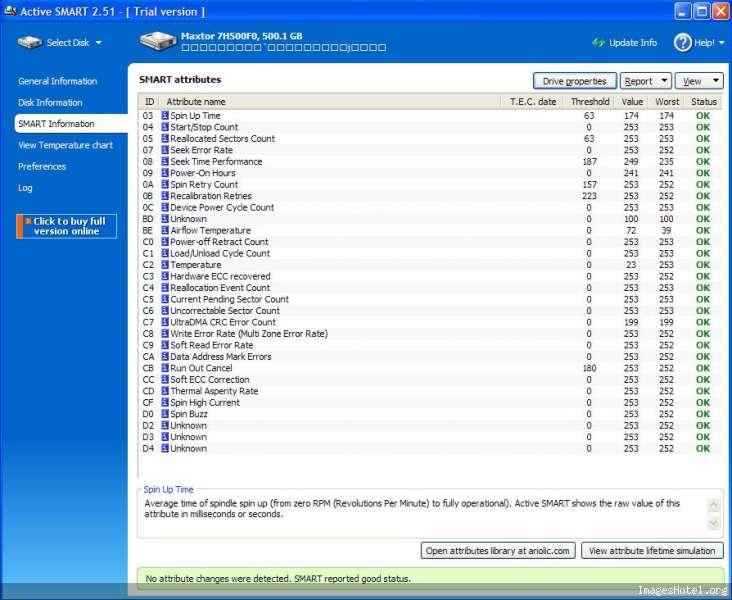Go to General Information page
This screenshot has height=600, width=732.
point(57,81)
